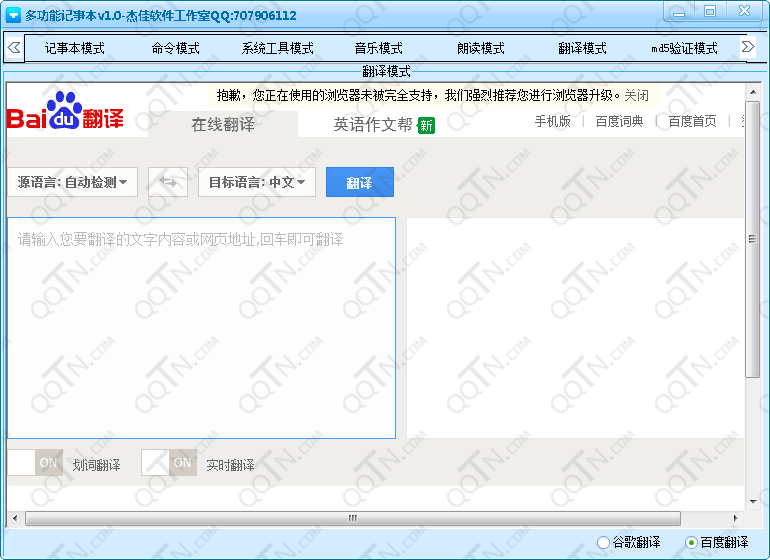Switch to md5验证模式 tab

click(684, 48)
